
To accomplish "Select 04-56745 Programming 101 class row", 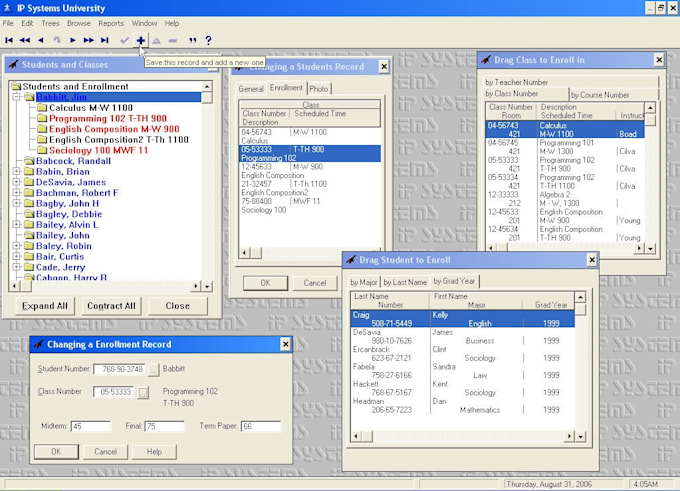I will click(565, 147).
